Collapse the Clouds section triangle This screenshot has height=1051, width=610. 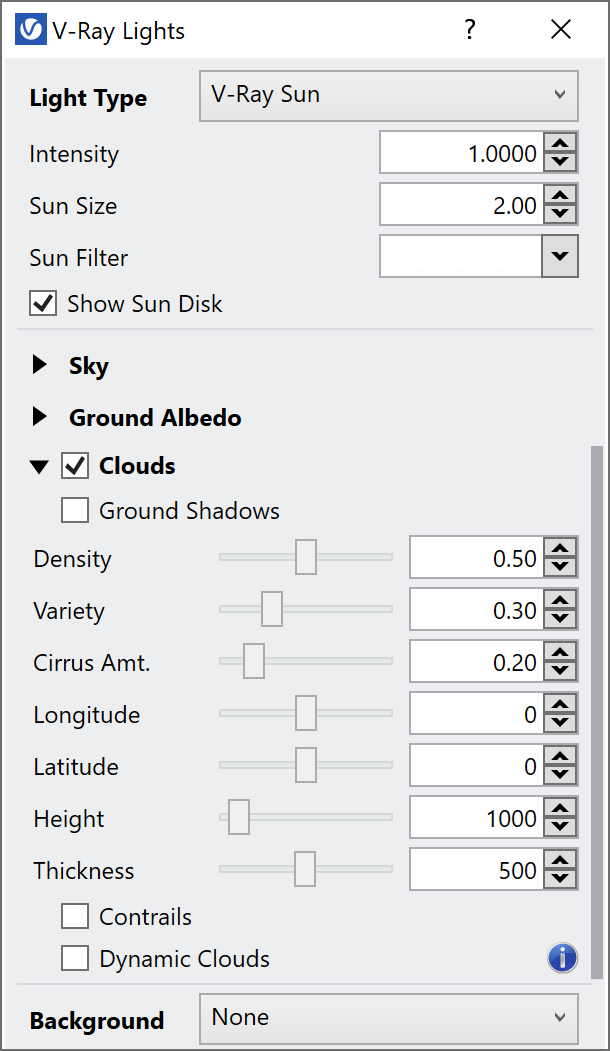point(40,467)
